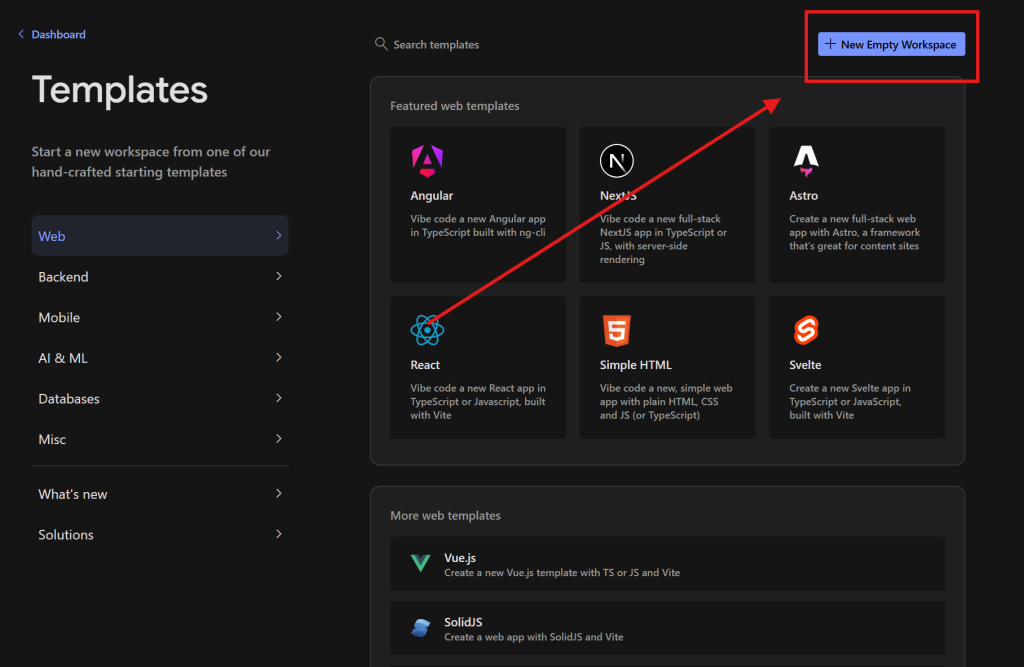Open the Solutions section label
The width and height of the screenshot is (1024, 667).
click(66, 534)
